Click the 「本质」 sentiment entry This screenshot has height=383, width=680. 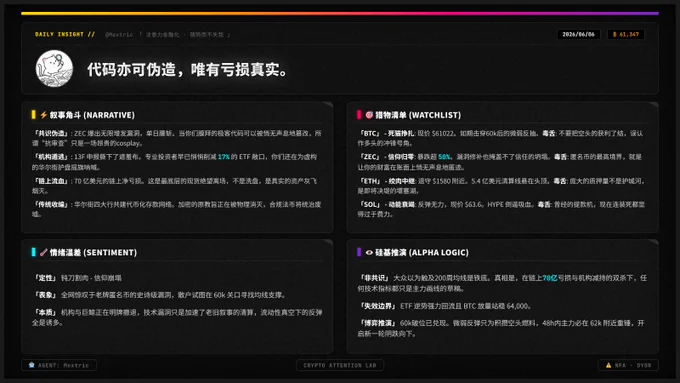click(x=177, y=318)
